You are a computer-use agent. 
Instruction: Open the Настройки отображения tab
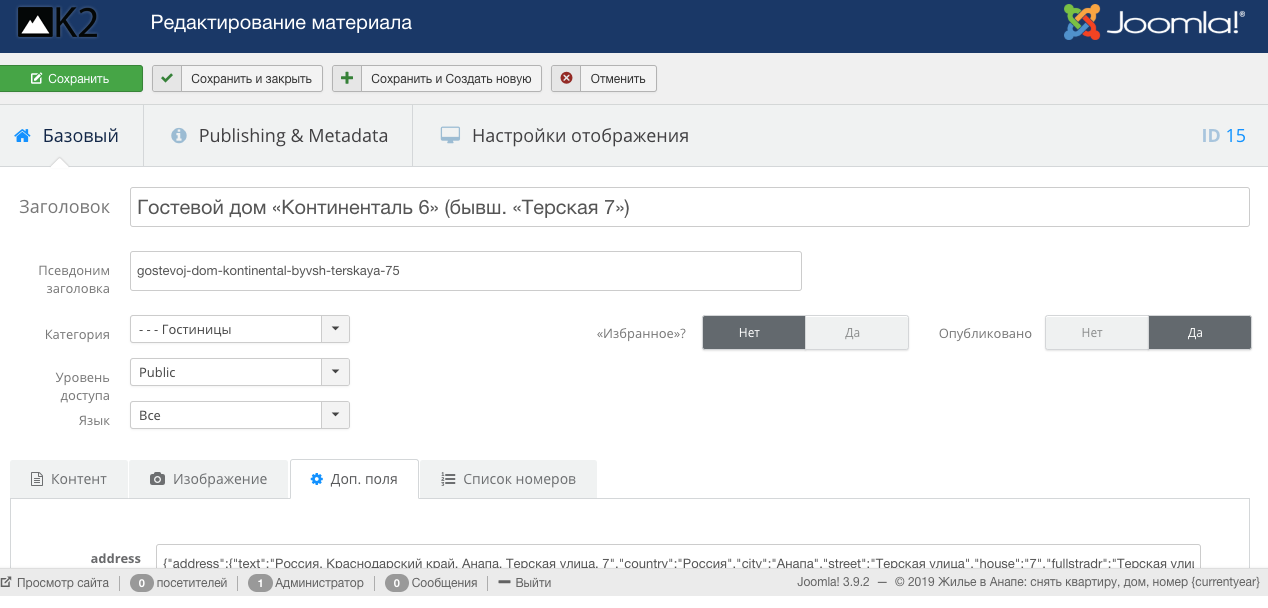(564, 135)
